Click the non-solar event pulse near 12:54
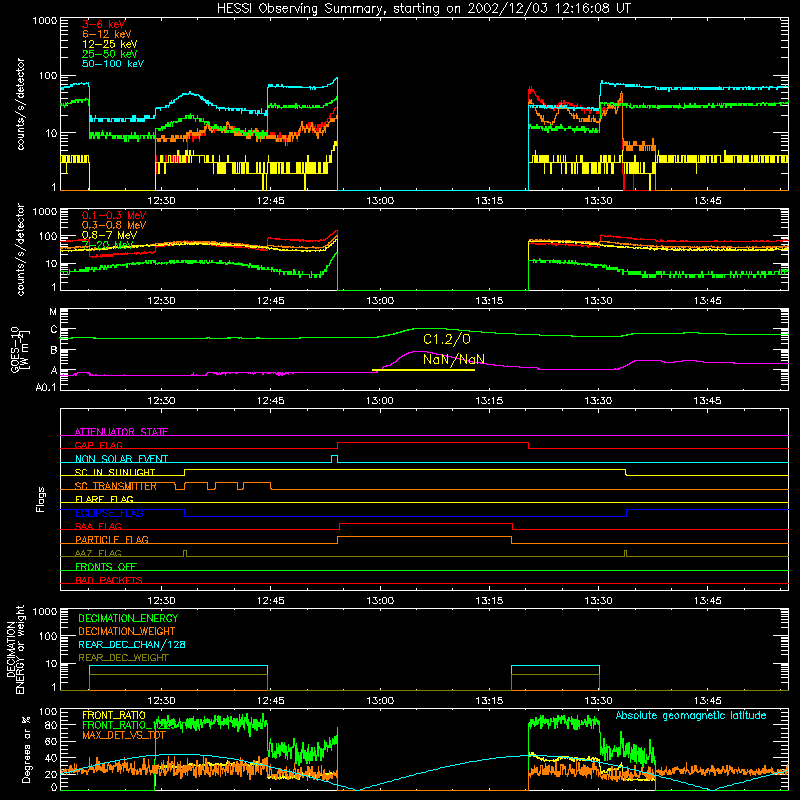 334,458
